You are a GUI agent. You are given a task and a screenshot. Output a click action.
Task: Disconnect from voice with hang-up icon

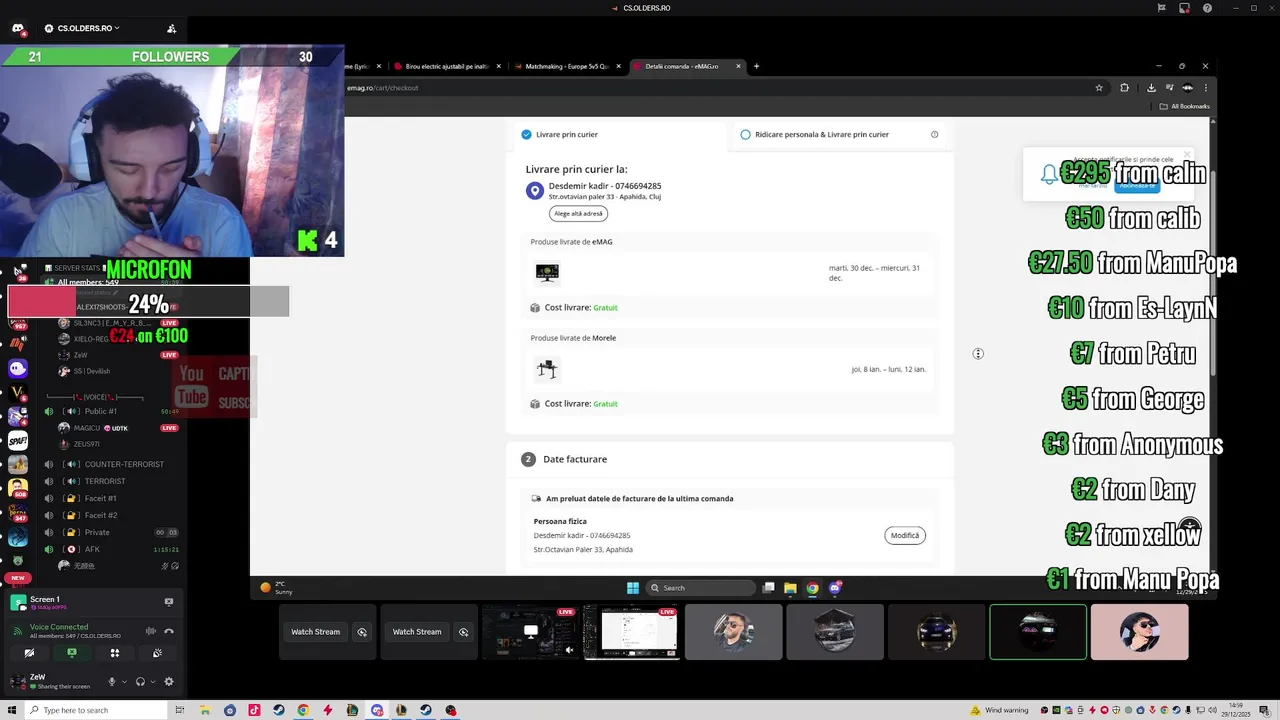pos(169,631)
